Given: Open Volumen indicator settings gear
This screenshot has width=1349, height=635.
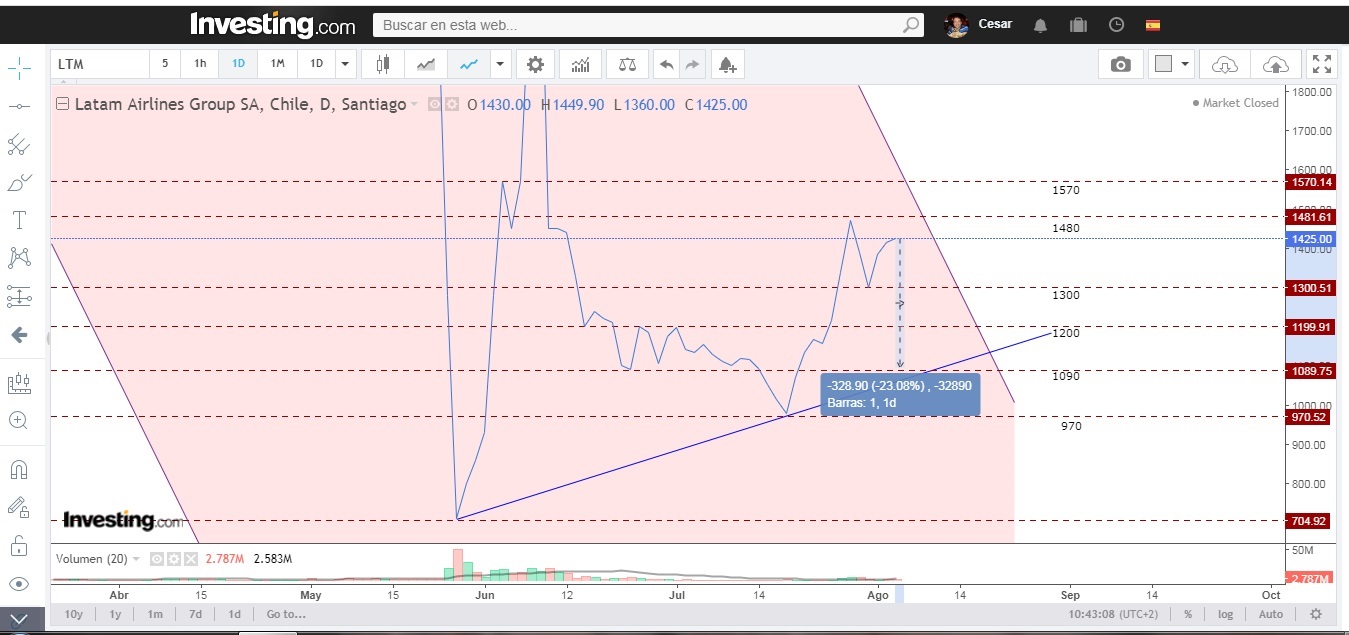Looking at the screenshot, I should point(174,559).
